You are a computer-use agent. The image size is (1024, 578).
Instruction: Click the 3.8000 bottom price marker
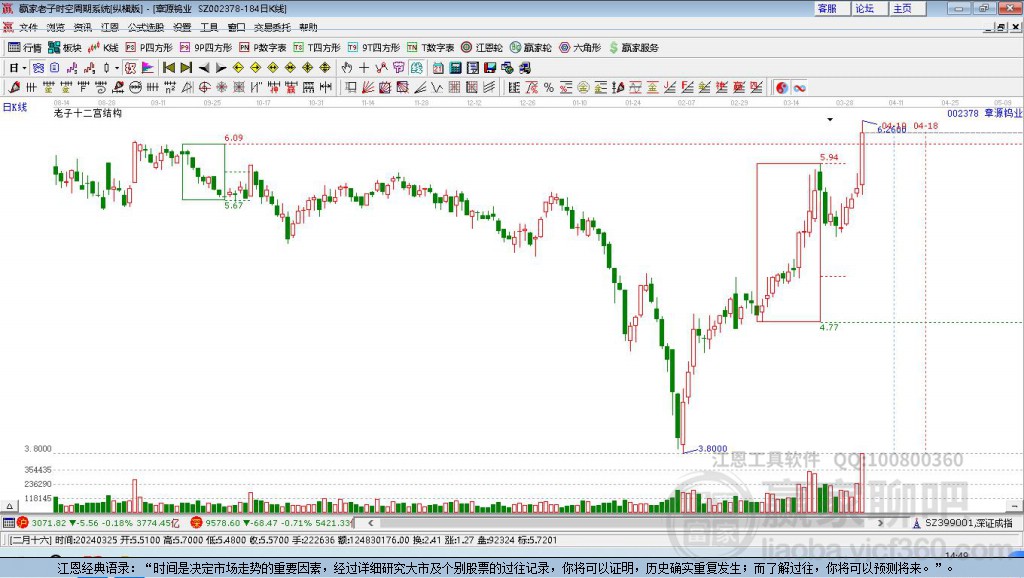(x=712, y=449)
